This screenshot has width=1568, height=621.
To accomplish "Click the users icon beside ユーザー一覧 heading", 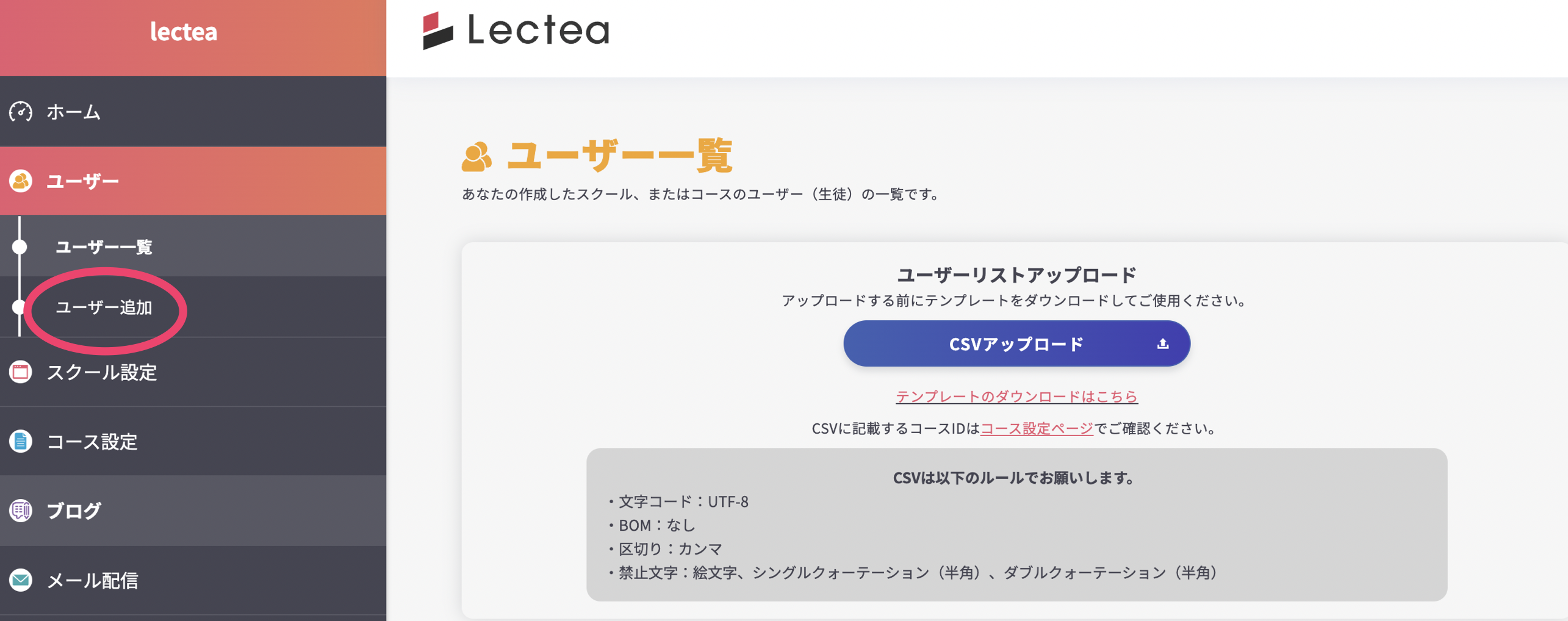I will (x=477, y=157).
